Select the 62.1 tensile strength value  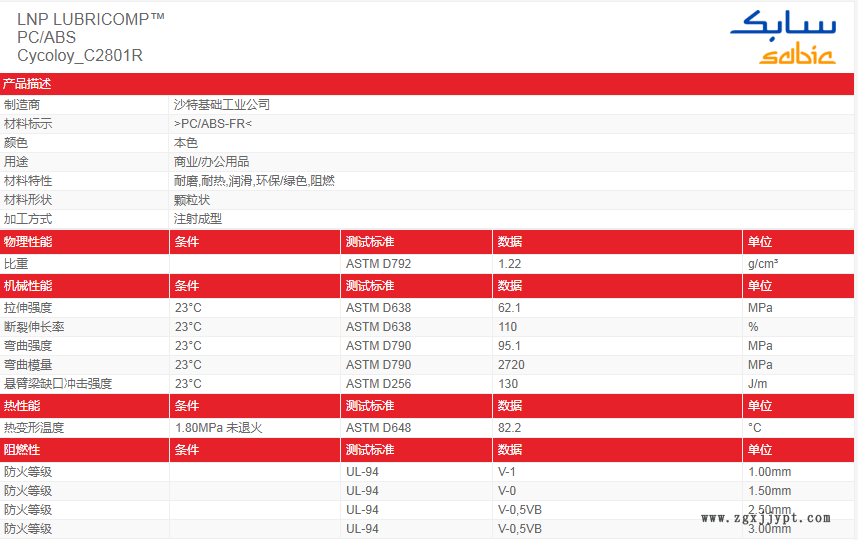(510, 308)
